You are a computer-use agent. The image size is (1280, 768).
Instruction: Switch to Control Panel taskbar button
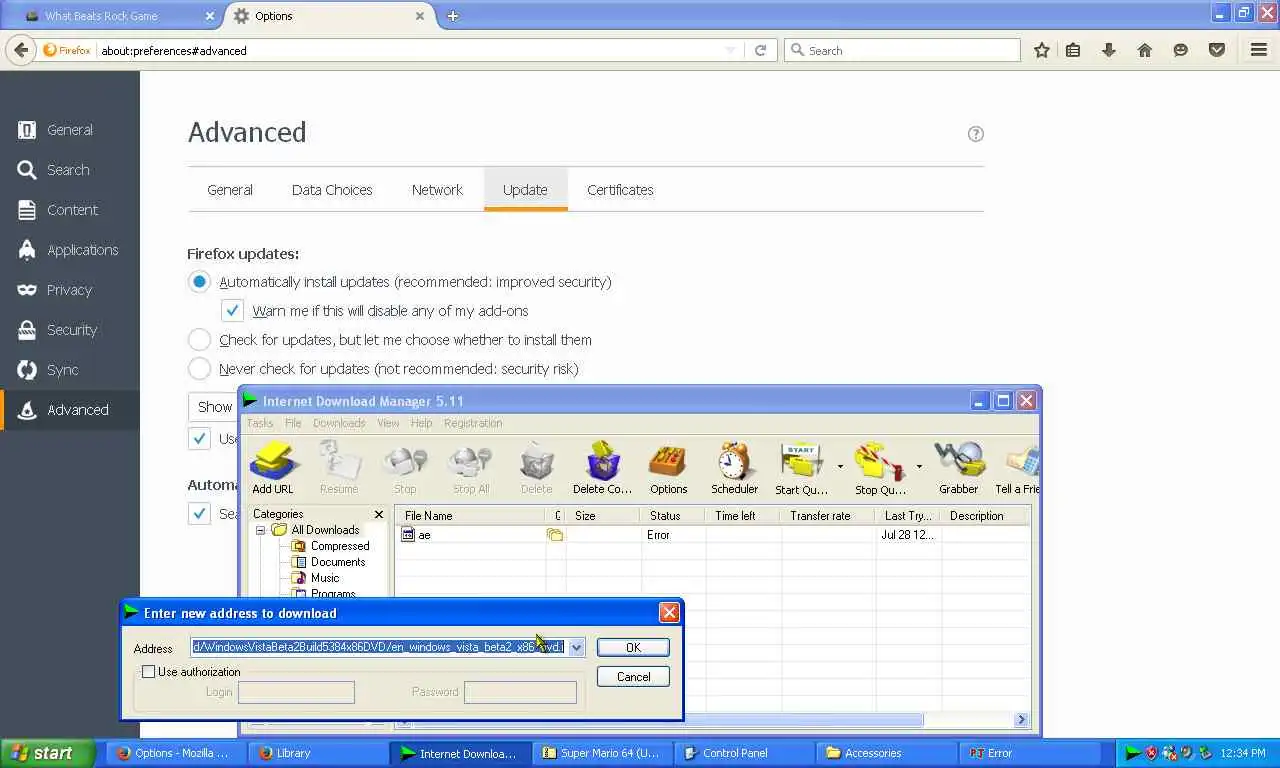[x=744, y=753]
